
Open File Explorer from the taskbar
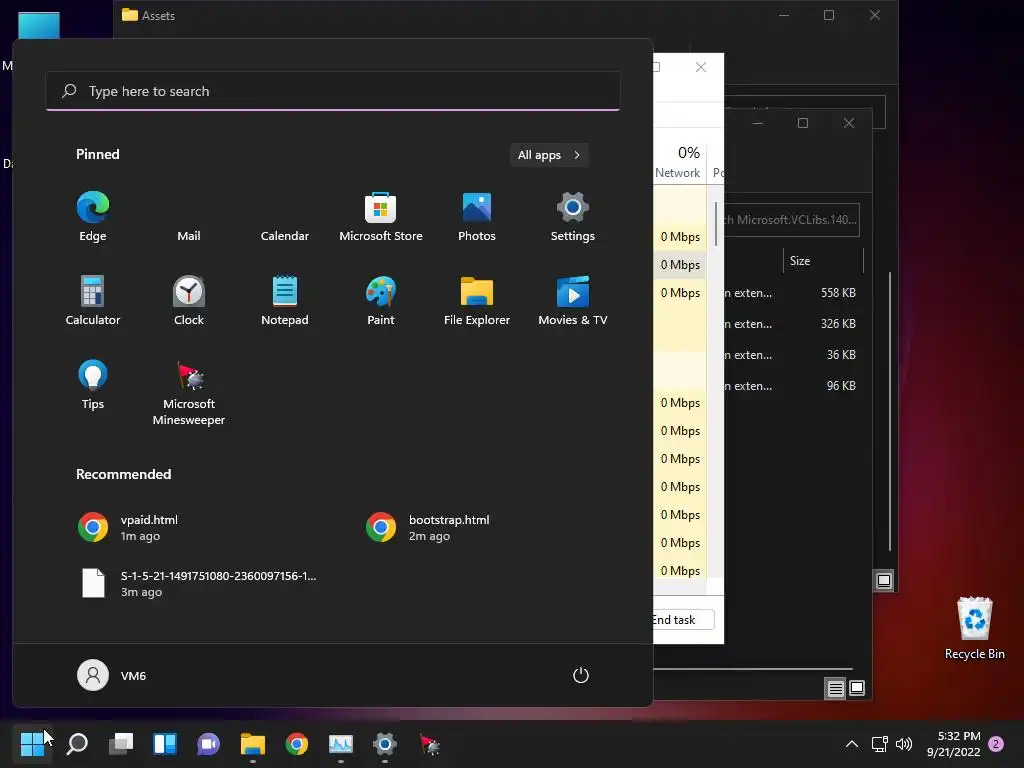tap(253, 743)
